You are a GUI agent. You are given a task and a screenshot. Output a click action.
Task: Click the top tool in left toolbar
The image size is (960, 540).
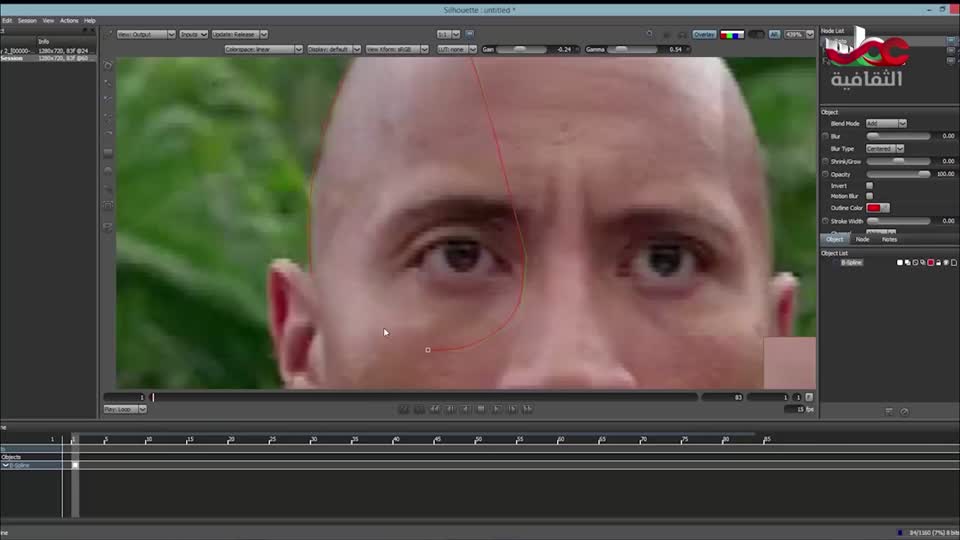108,65
